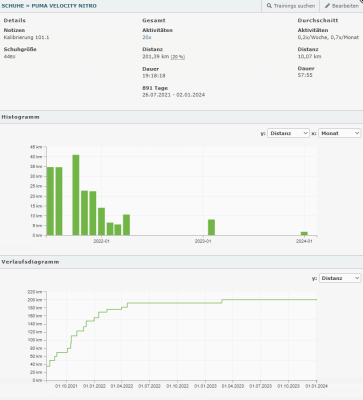Open the 20x activities link
Screen dimensions: 363x400
click(147, 37)
